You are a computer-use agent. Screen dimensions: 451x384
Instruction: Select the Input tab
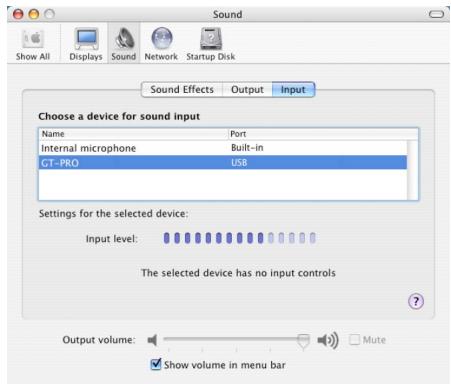(x=293, y=90)
